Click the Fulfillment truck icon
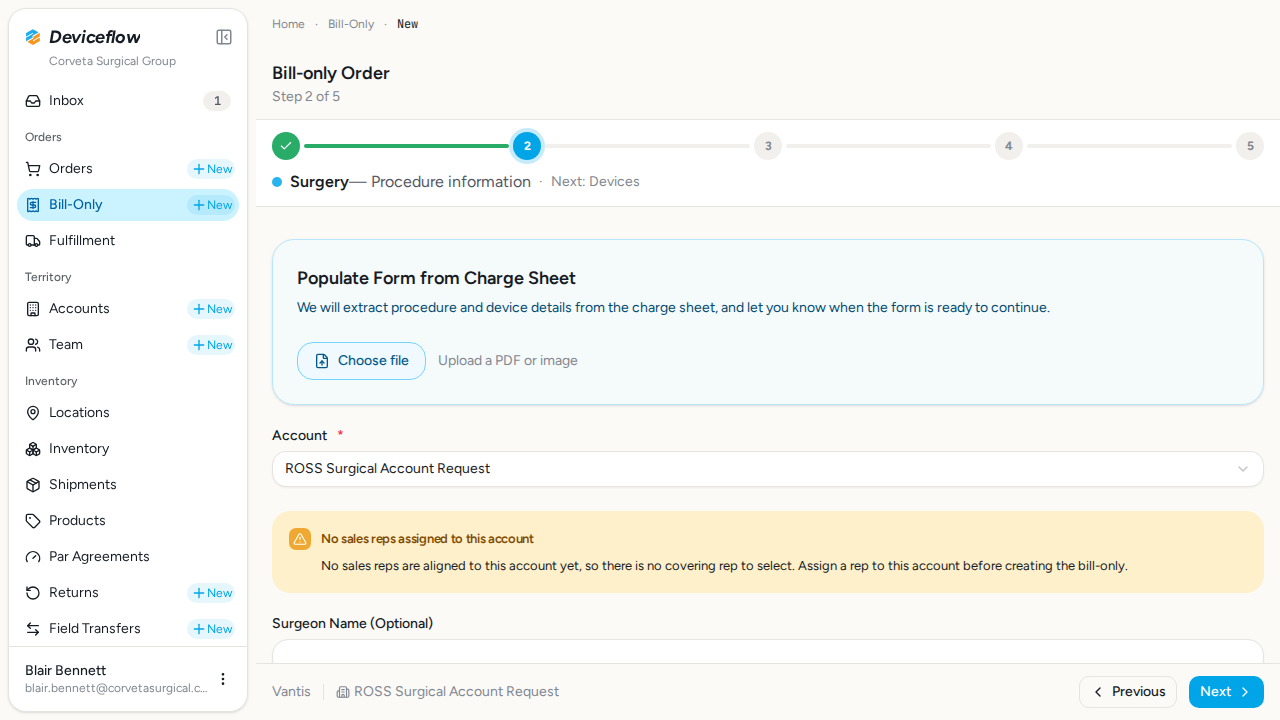This screenshot has height=720, width=1280. click(x=33, y=241)
